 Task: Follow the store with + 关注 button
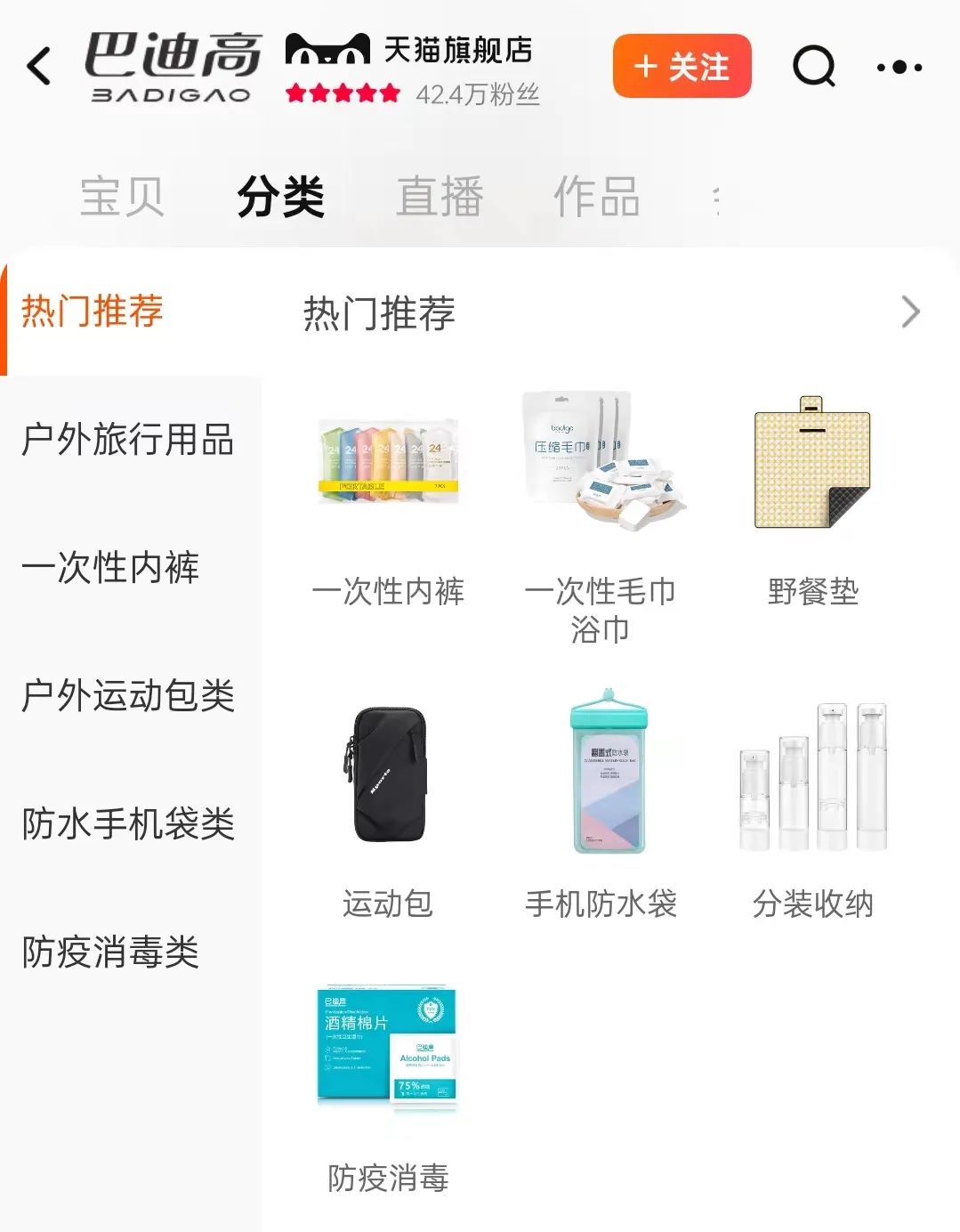pyautogui.click(x=682, y=66)
